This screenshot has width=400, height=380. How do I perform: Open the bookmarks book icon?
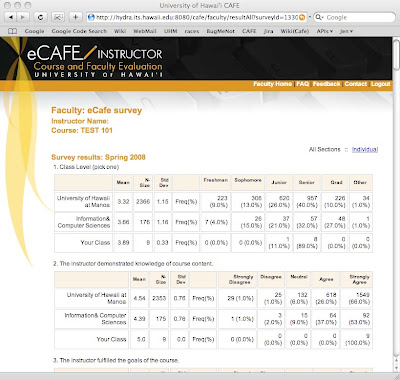click(12, 31)
